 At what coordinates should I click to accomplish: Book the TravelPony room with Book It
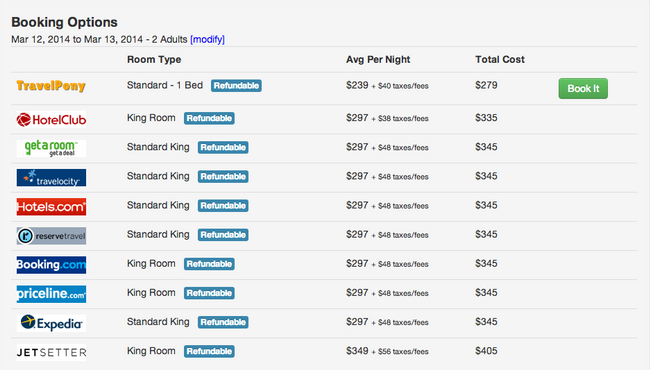(x=583, y=88)
